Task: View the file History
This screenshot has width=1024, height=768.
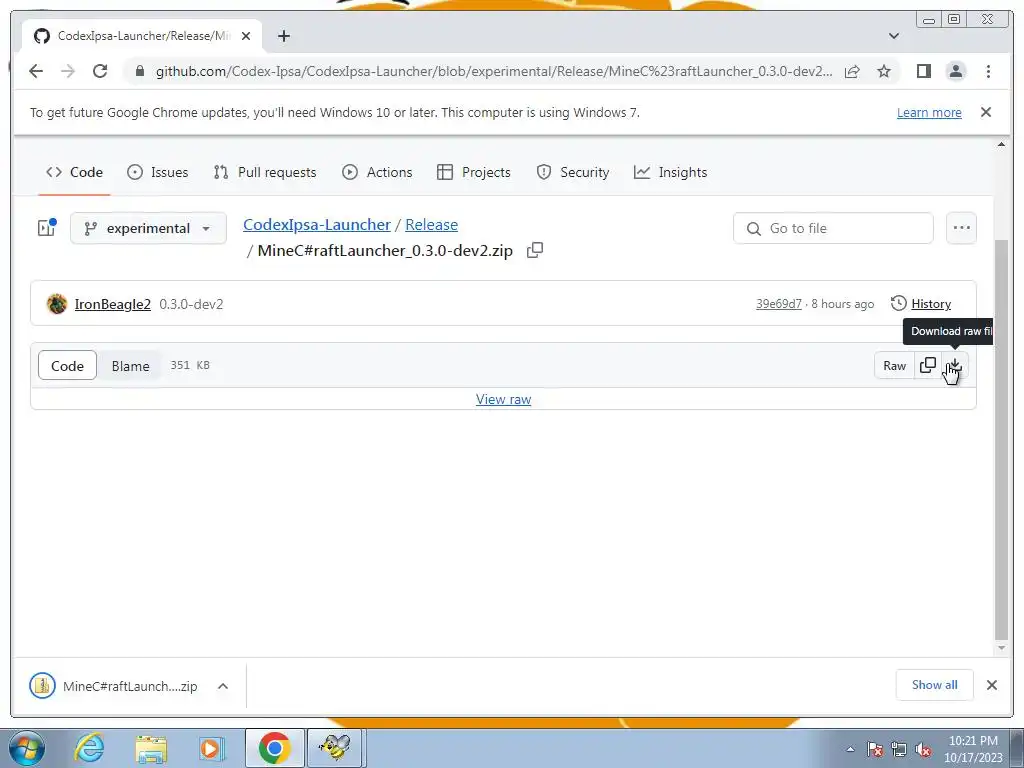Action: coord(921,304)
